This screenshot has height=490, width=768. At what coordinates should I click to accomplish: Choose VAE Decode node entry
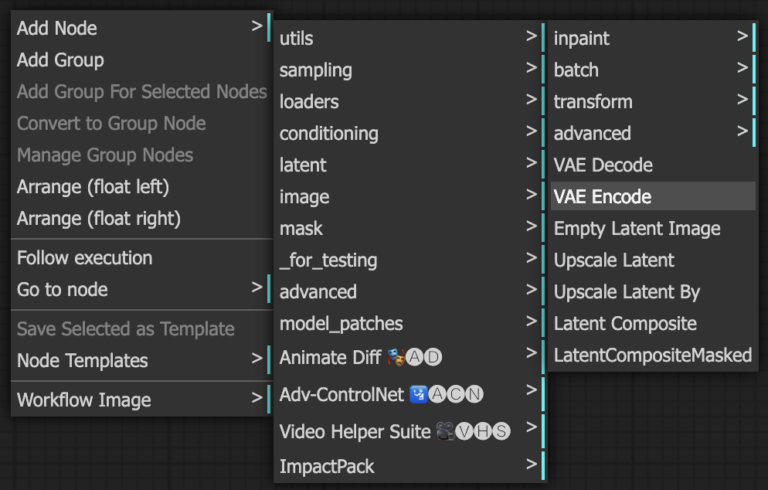602,165
